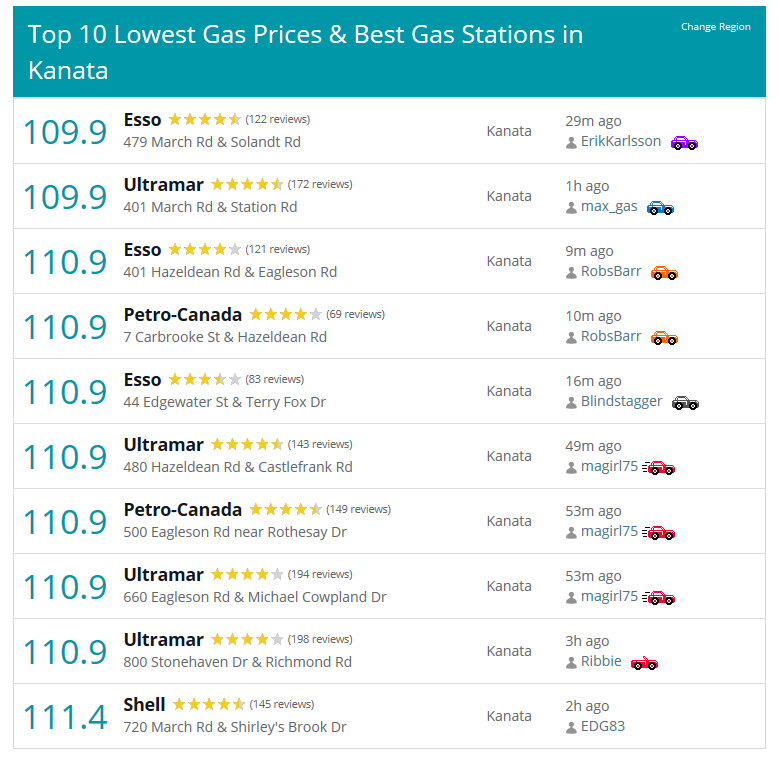The height and width of the screenshot is (760, 779).
Task: Click the gray car icon beside Blindstagger
Action: pos(685,403)
